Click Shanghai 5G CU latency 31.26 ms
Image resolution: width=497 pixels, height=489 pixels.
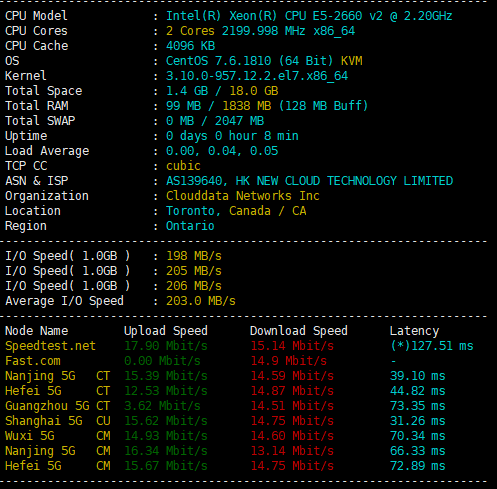coord(417,421)
